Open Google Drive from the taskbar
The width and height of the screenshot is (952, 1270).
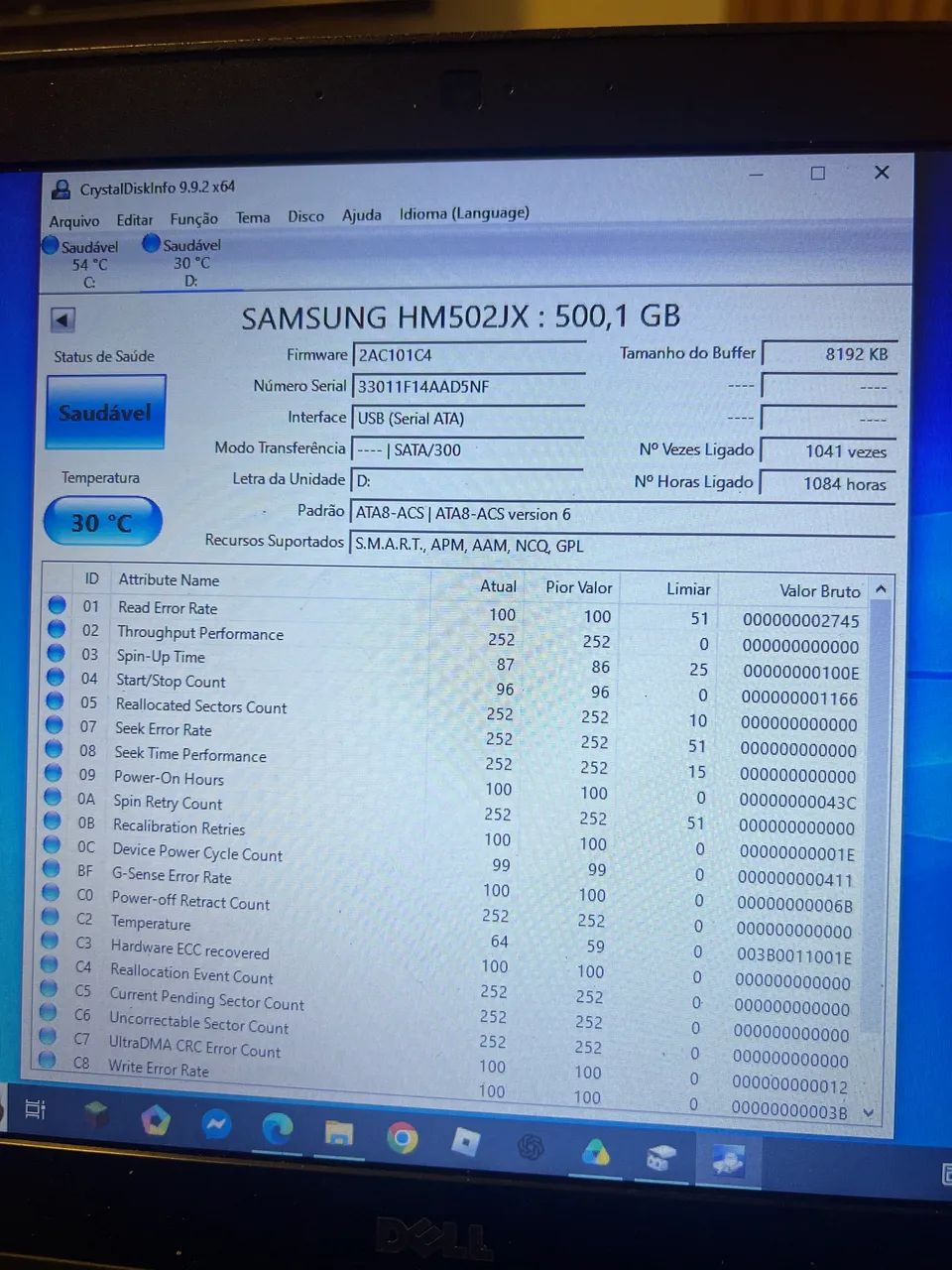click(595, 1152)
